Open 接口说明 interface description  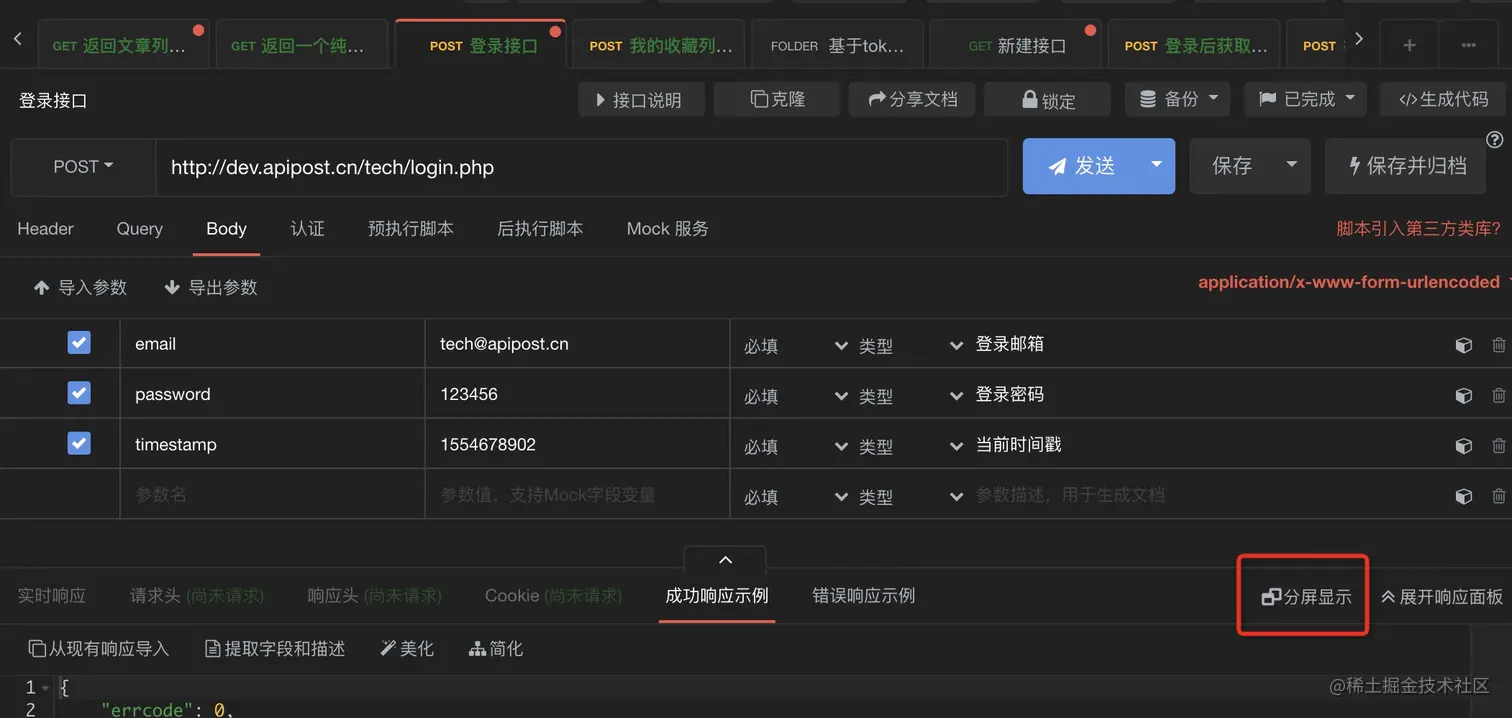click(641, 99)
